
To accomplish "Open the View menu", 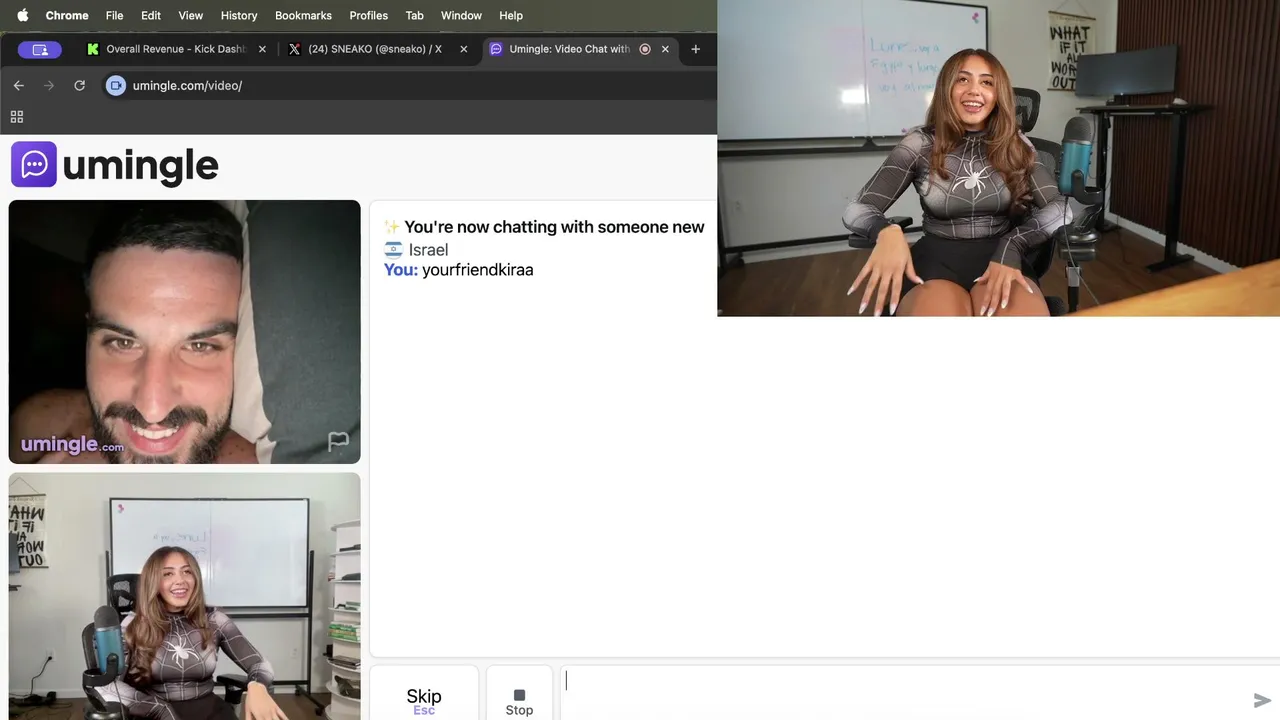I will [x=190, y=15].
